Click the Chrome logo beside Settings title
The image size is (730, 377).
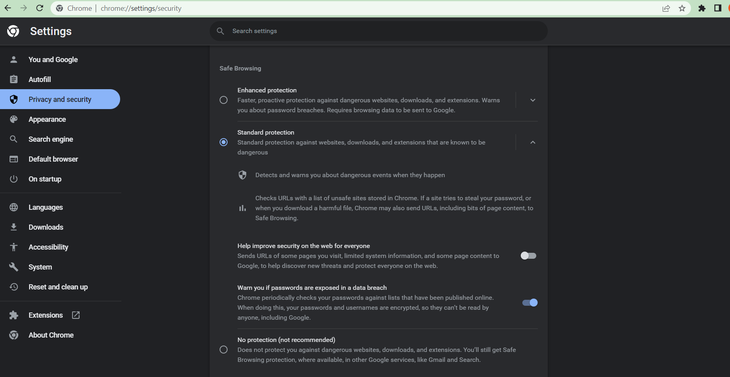tap(13, 31)
